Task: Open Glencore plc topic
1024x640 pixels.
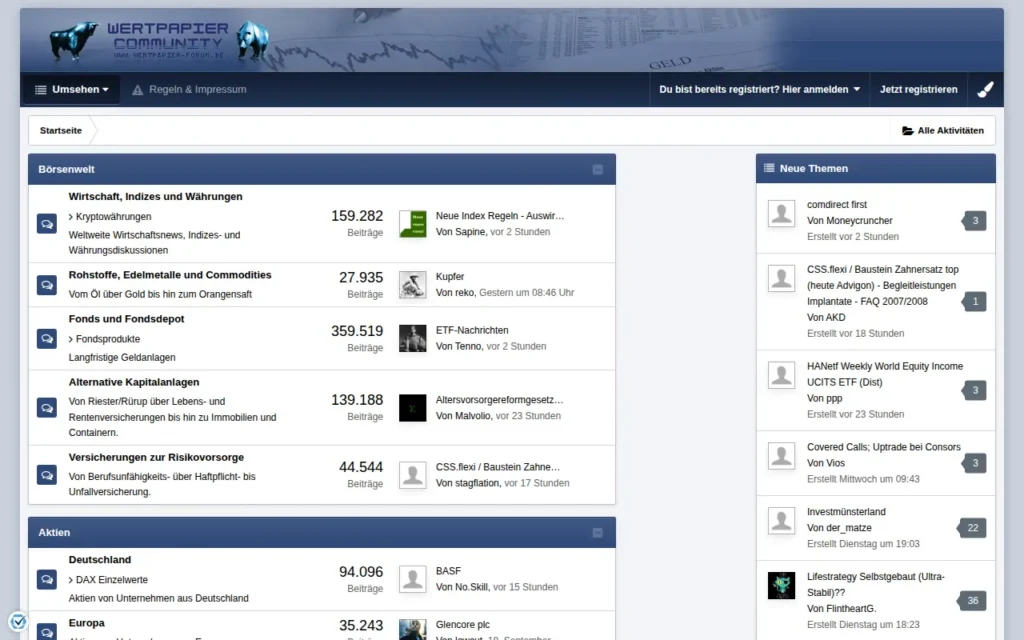Action: coord(462,624)
